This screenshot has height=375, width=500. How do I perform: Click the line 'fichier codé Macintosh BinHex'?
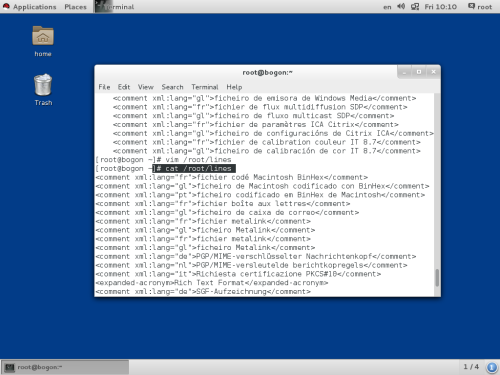[232, 177]
